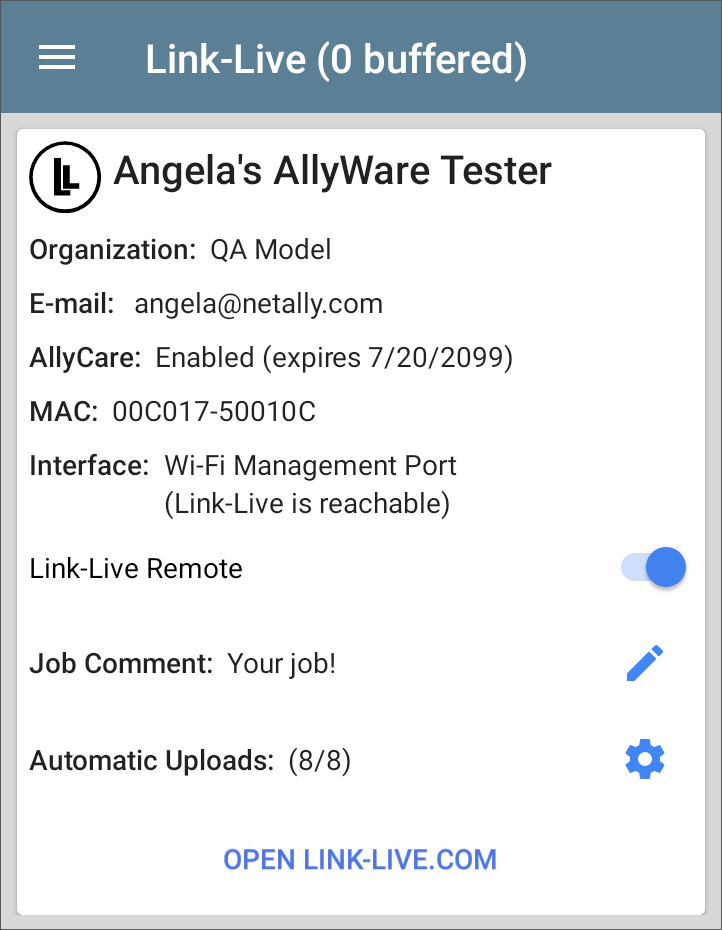Select the MAC address 00C017-50010C

point(214,411)
